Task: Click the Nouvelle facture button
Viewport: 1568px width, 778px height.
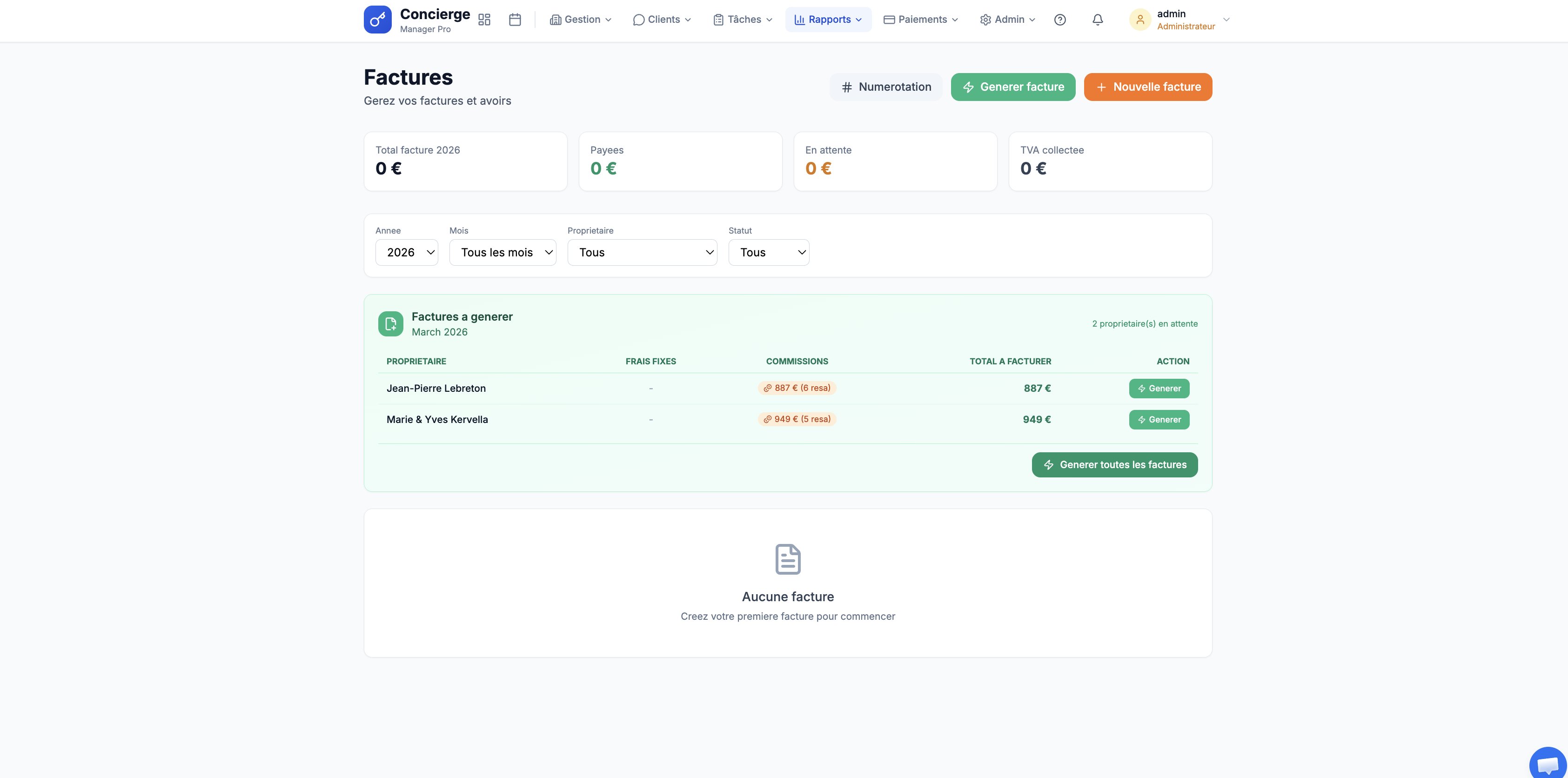Action: click(x=1147, y=87)
